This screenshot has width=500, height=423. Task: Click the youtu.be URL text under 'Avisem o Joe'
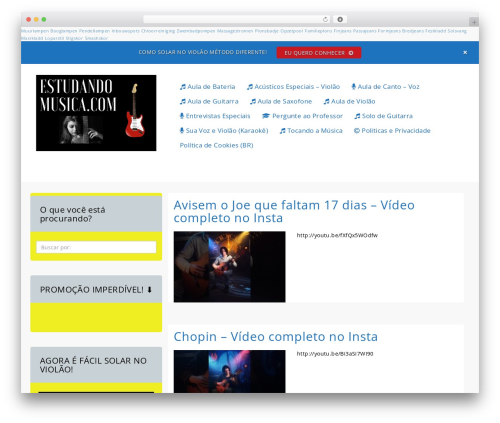pos(337,235)
